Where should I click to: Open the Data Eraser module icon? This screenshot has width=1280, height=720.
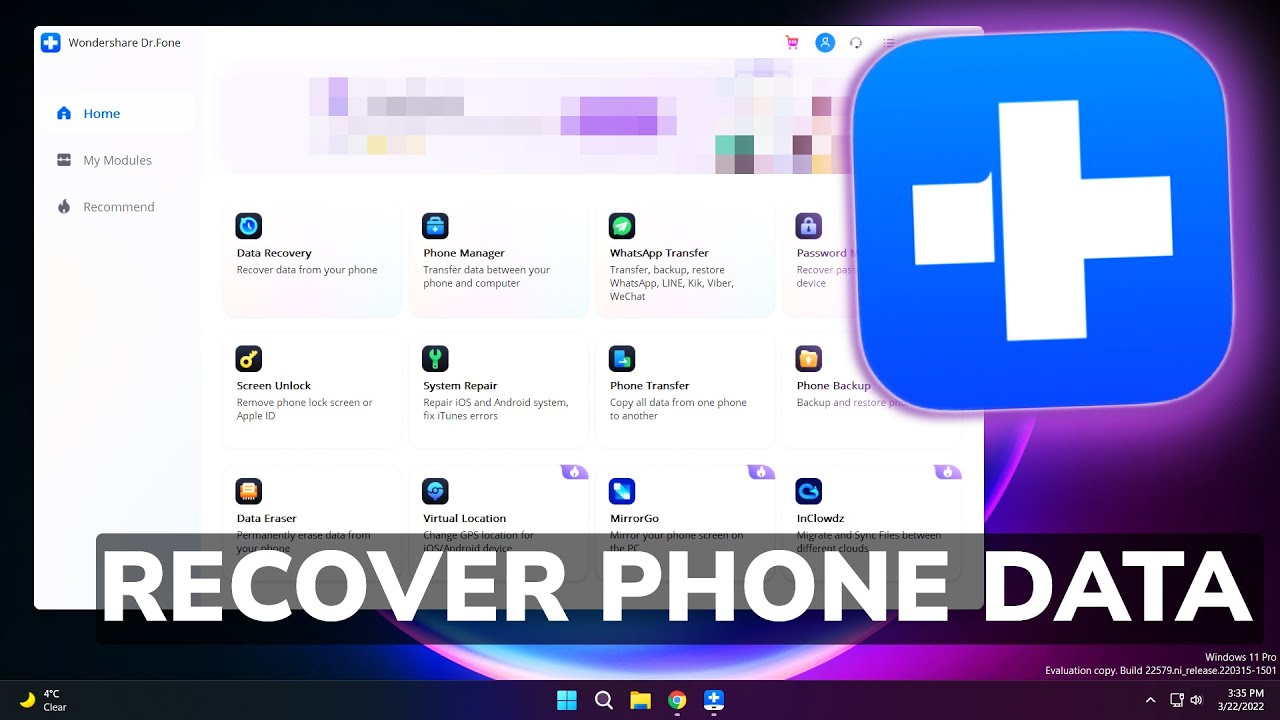pyautogui.click(x=249, y=491)
